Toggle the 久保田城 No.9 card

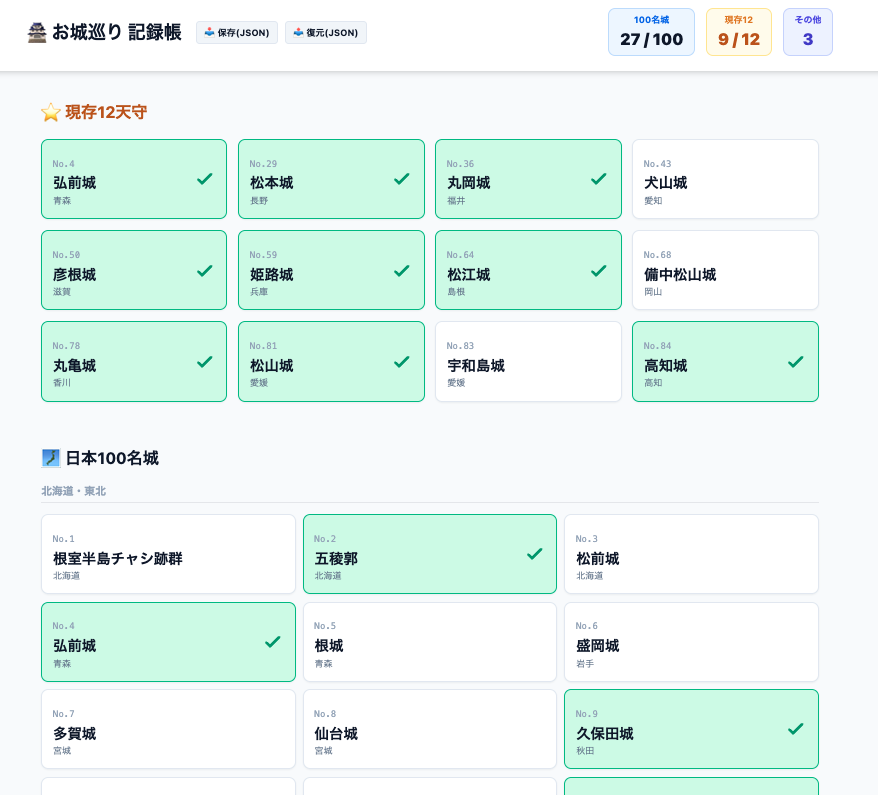[692, 729]
